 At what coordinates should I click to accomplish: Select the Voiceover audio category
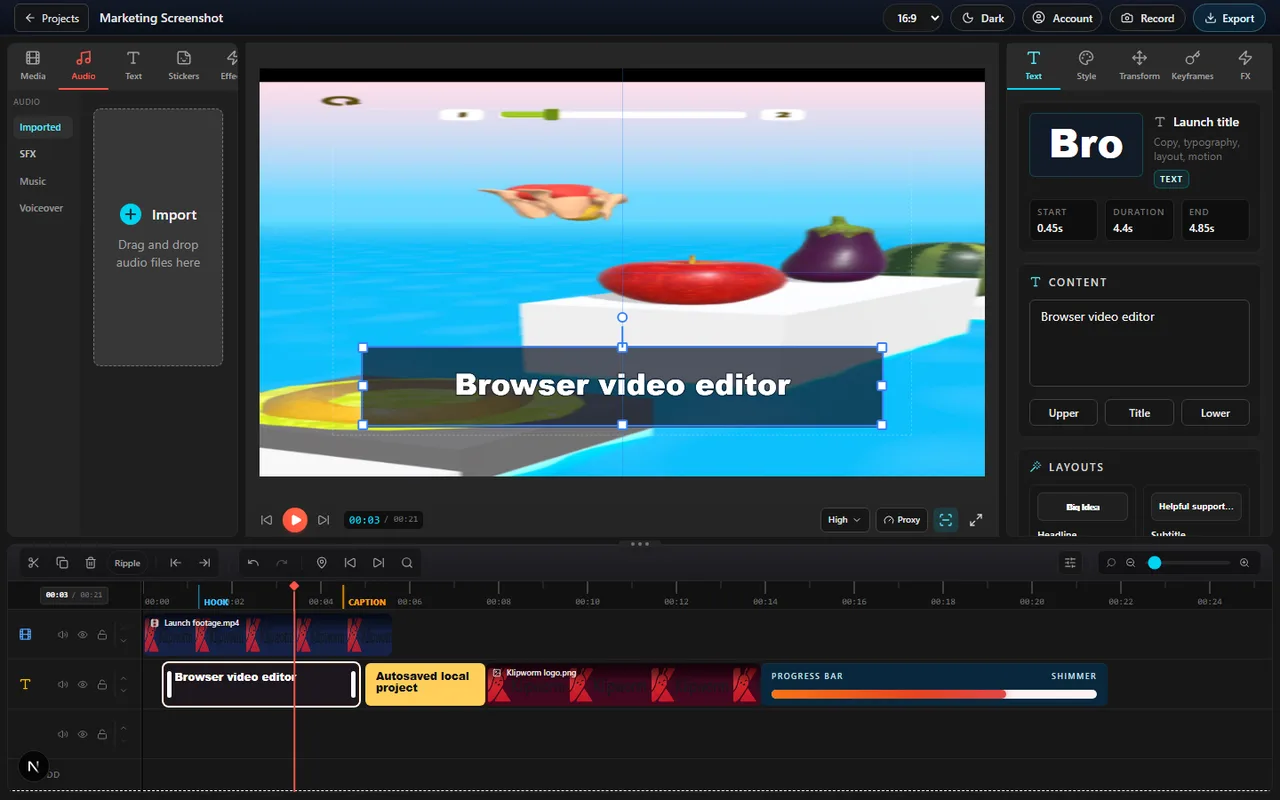pyautogui.click(x=43, y=208)
